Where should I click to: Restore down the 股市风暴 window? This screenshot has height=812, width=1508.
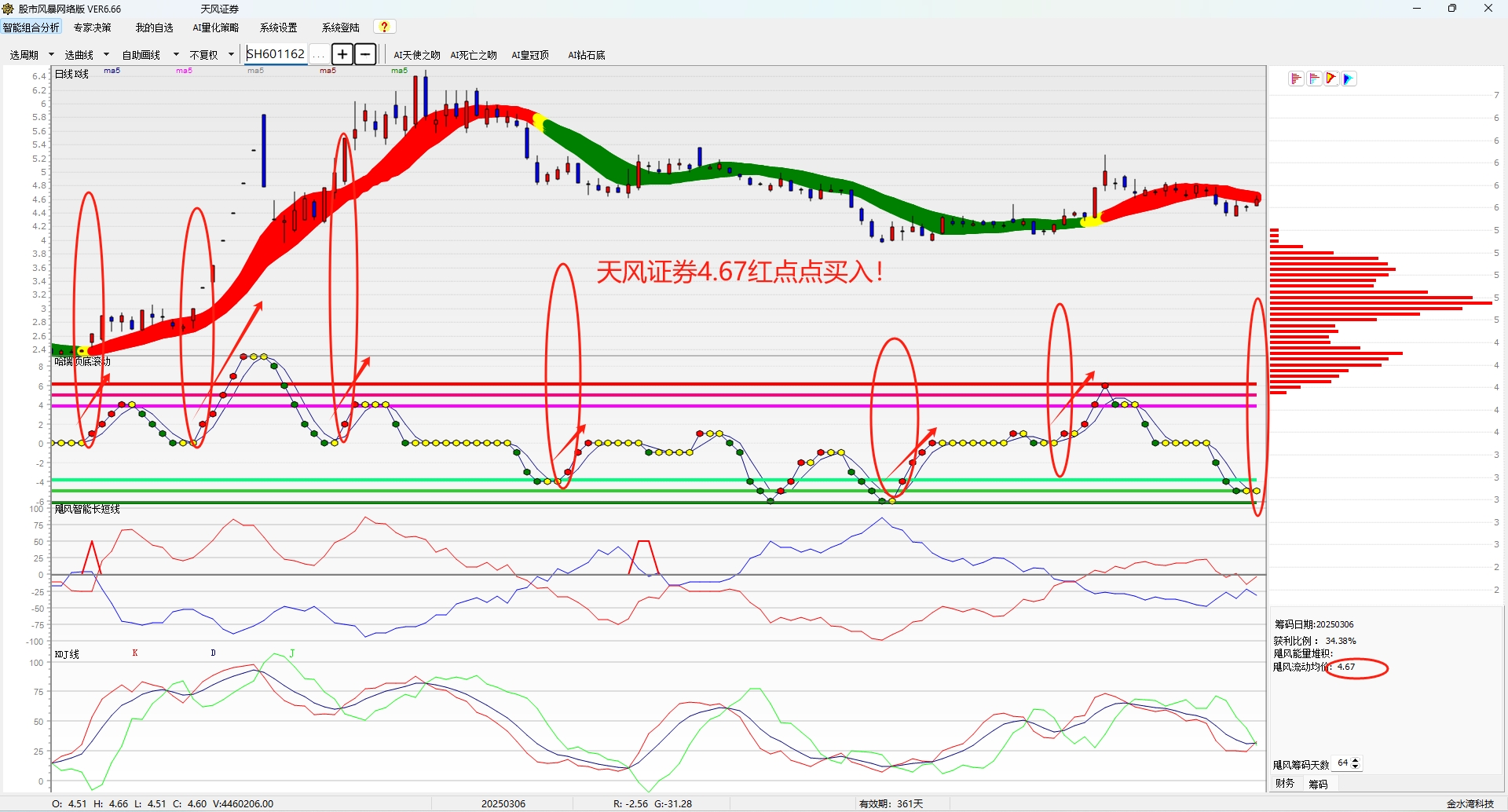point(1452,9)
